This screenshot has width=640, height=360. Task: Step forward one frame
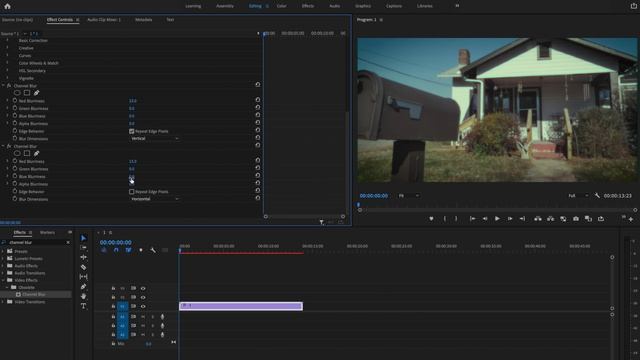[510, 219]
